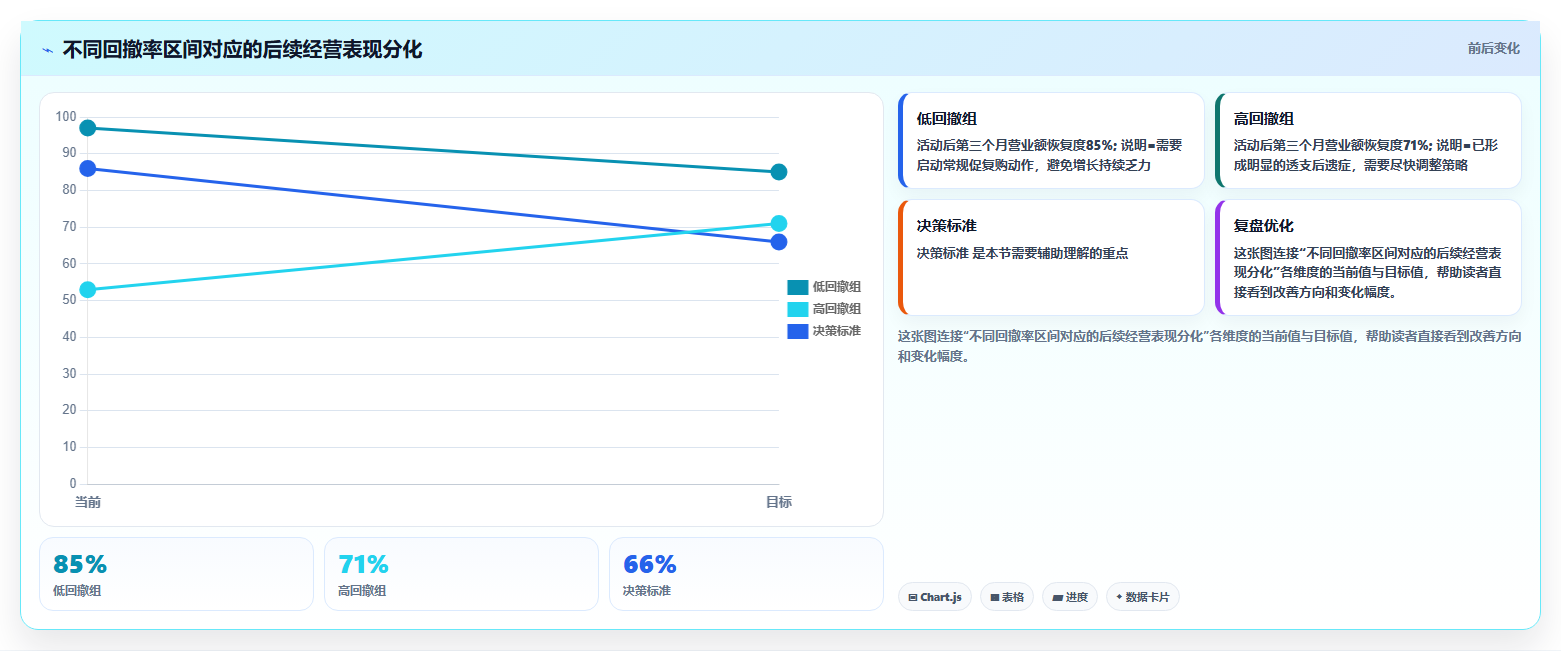Image resolution: width=1561 pixels, height=651 pixels.
Task: Click 决策标准 data point at 当前 (86)
Action: [x=88, y=168]
